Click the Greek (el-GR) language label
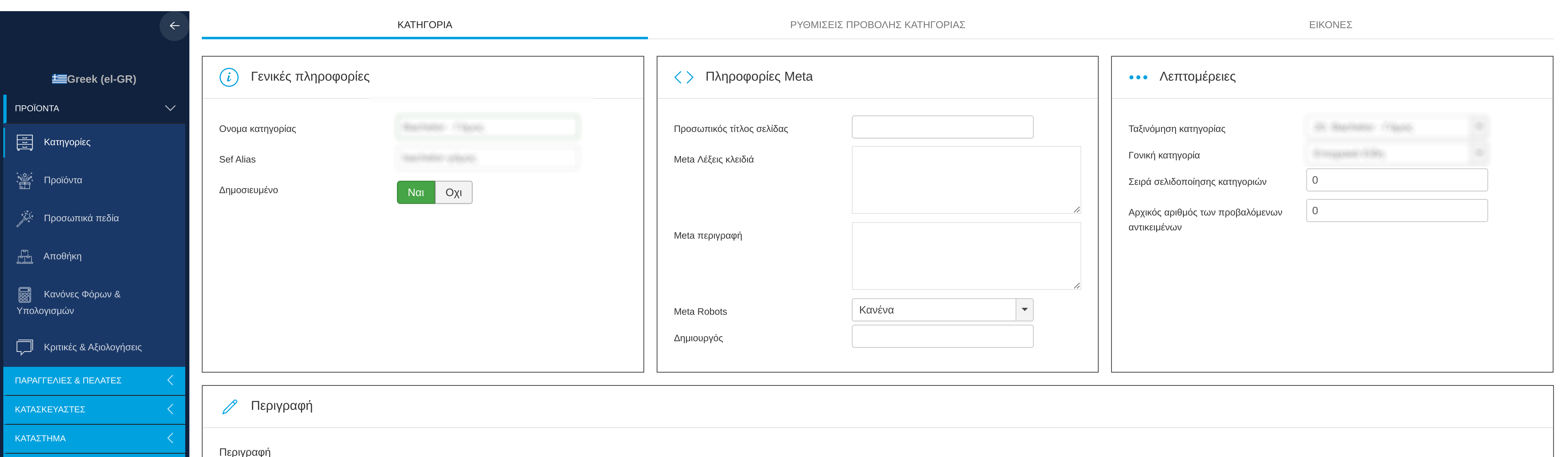 tap(102, 79)
